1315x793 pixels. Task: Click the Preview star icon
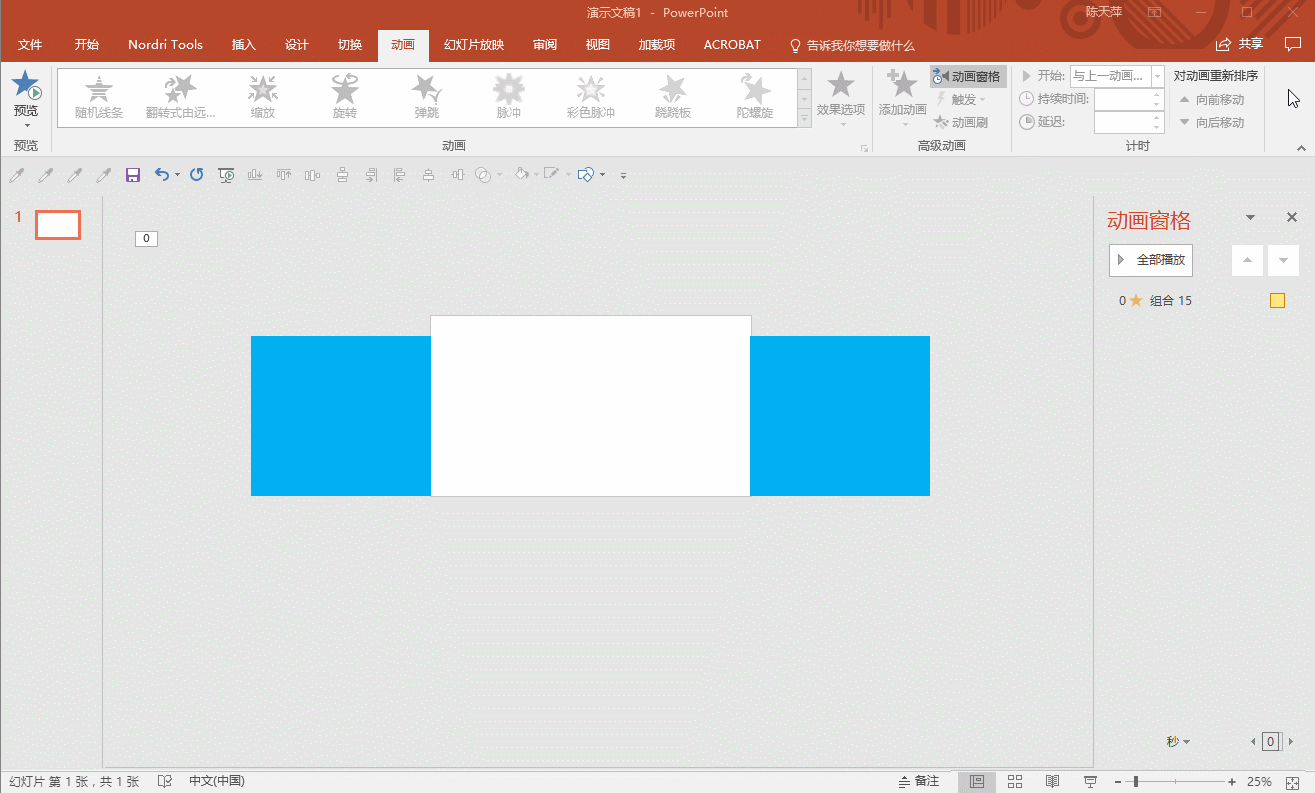(26, 86)
